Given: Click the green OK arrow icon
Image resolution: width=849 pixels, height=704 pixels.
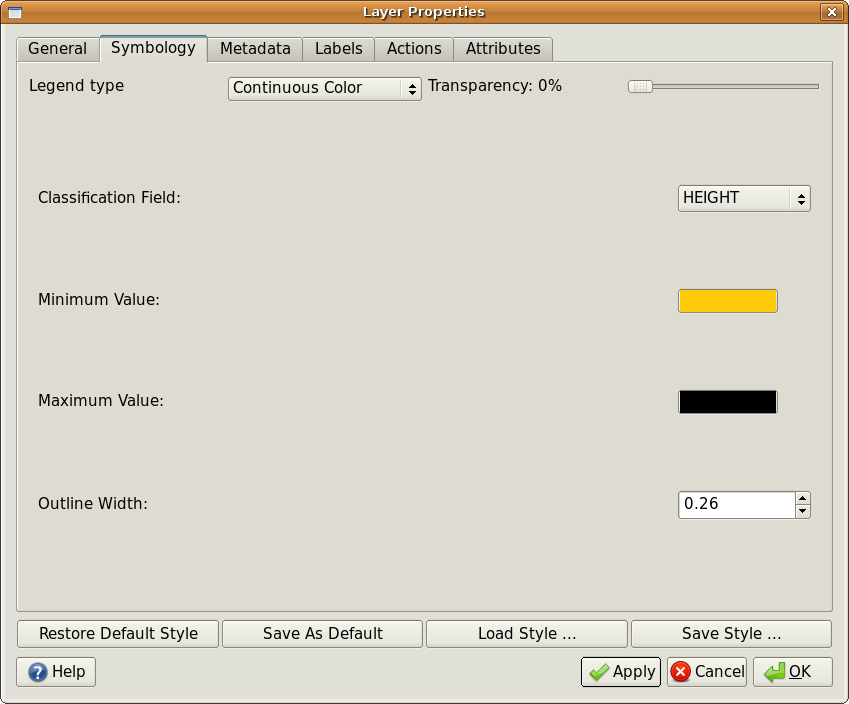Looking at the screenshot, I should click(x=775, y=671).
